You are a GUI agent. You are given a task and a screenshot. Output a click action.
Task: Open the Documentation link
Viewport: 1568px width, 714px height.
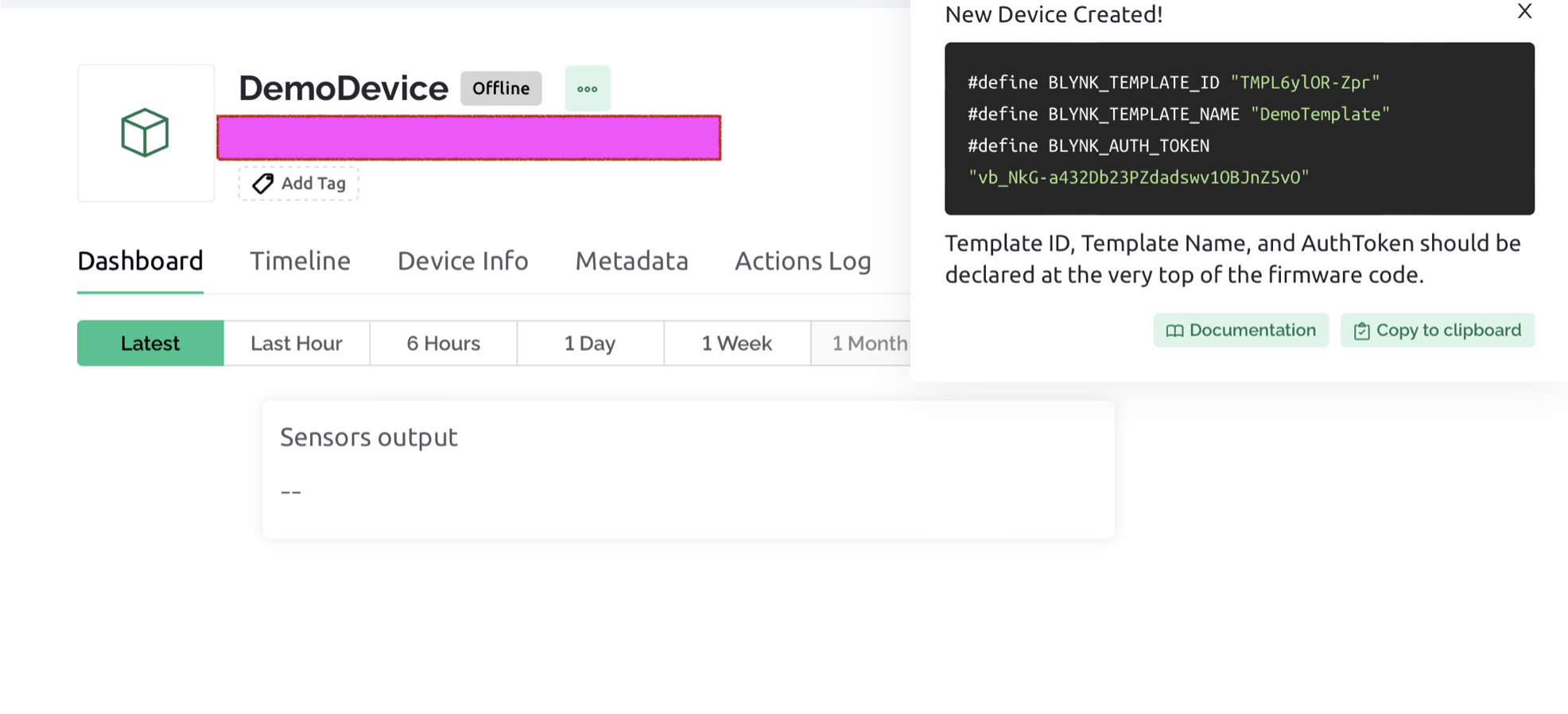click(1241, 330)
